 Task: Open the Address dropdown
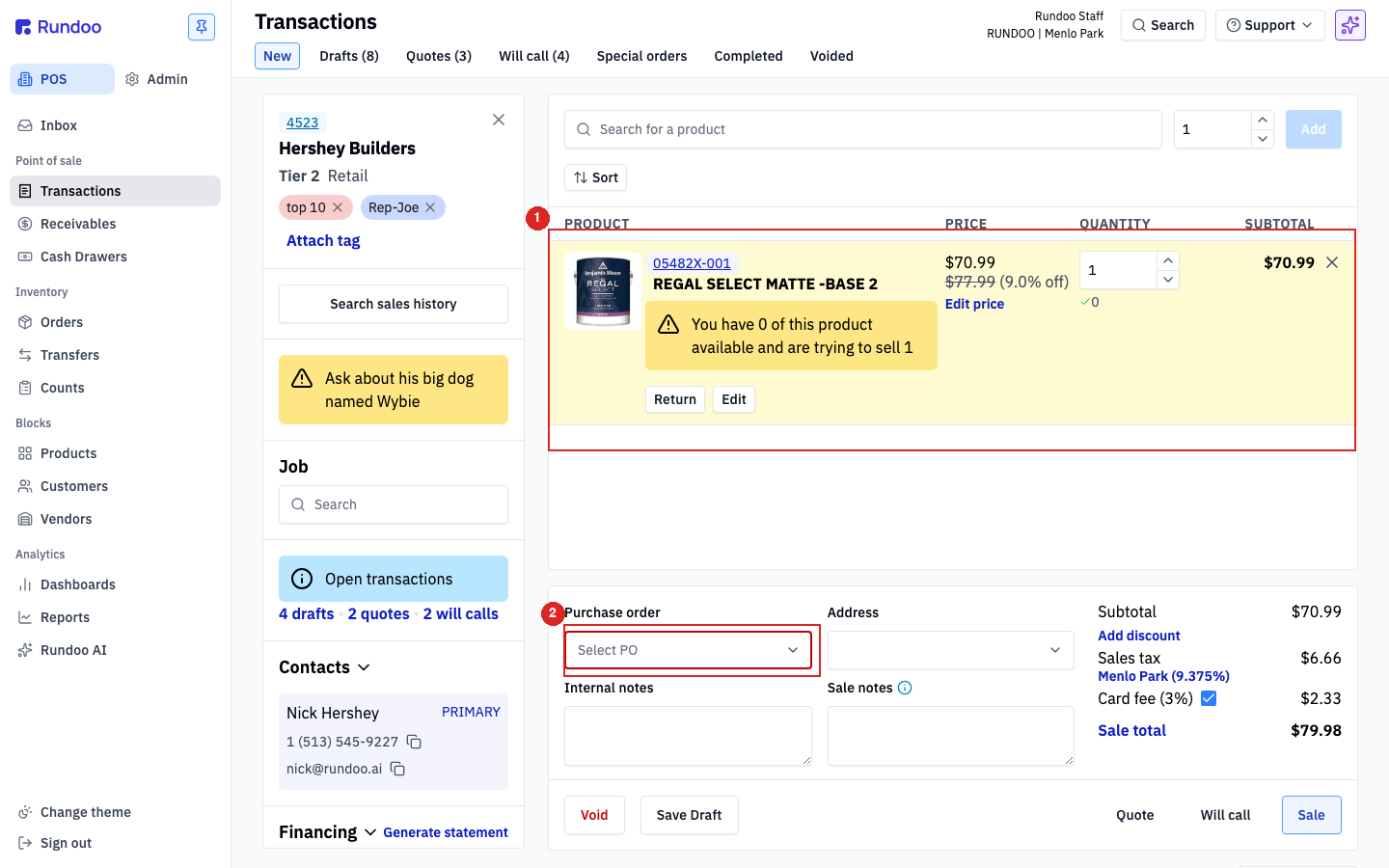click(x=951, y=650)
